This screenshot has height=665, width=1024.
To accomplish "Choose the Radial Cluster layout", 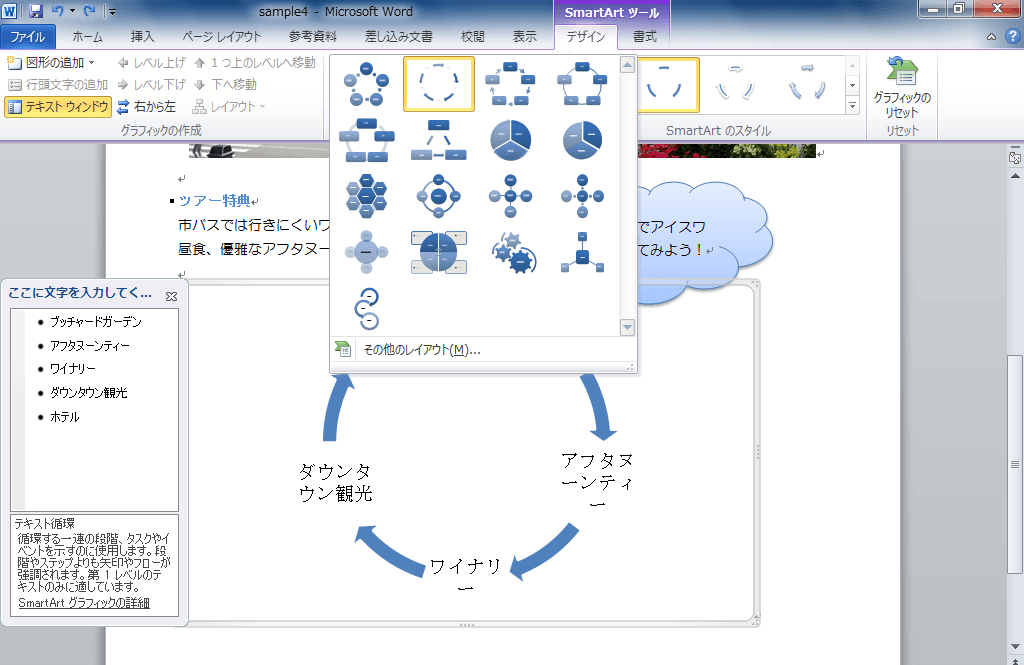I will tap(582, 252).
